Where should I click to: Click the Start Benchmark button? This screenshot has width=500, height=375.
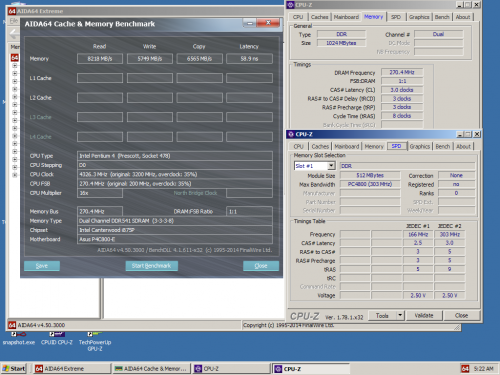[x=152, y=266]
